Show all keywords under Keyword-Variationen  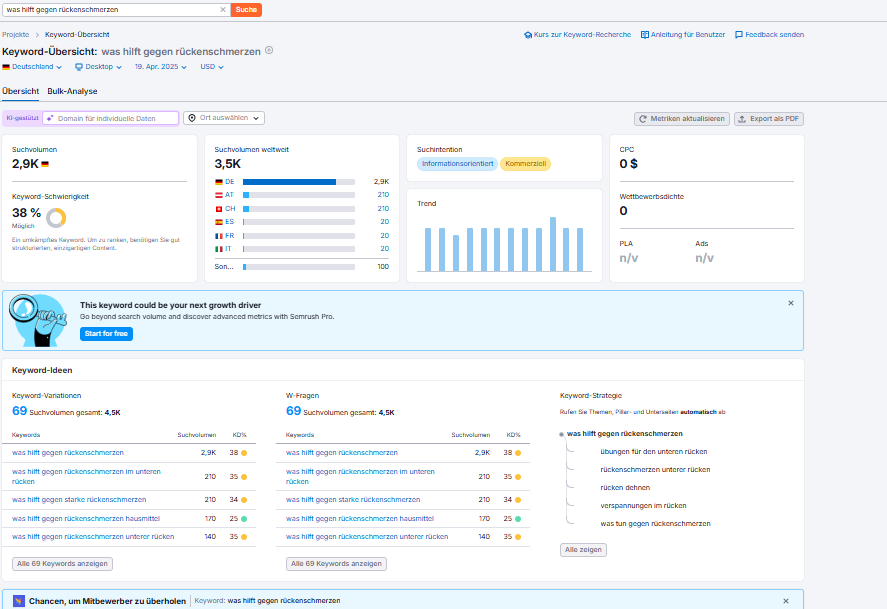[62, 564]
